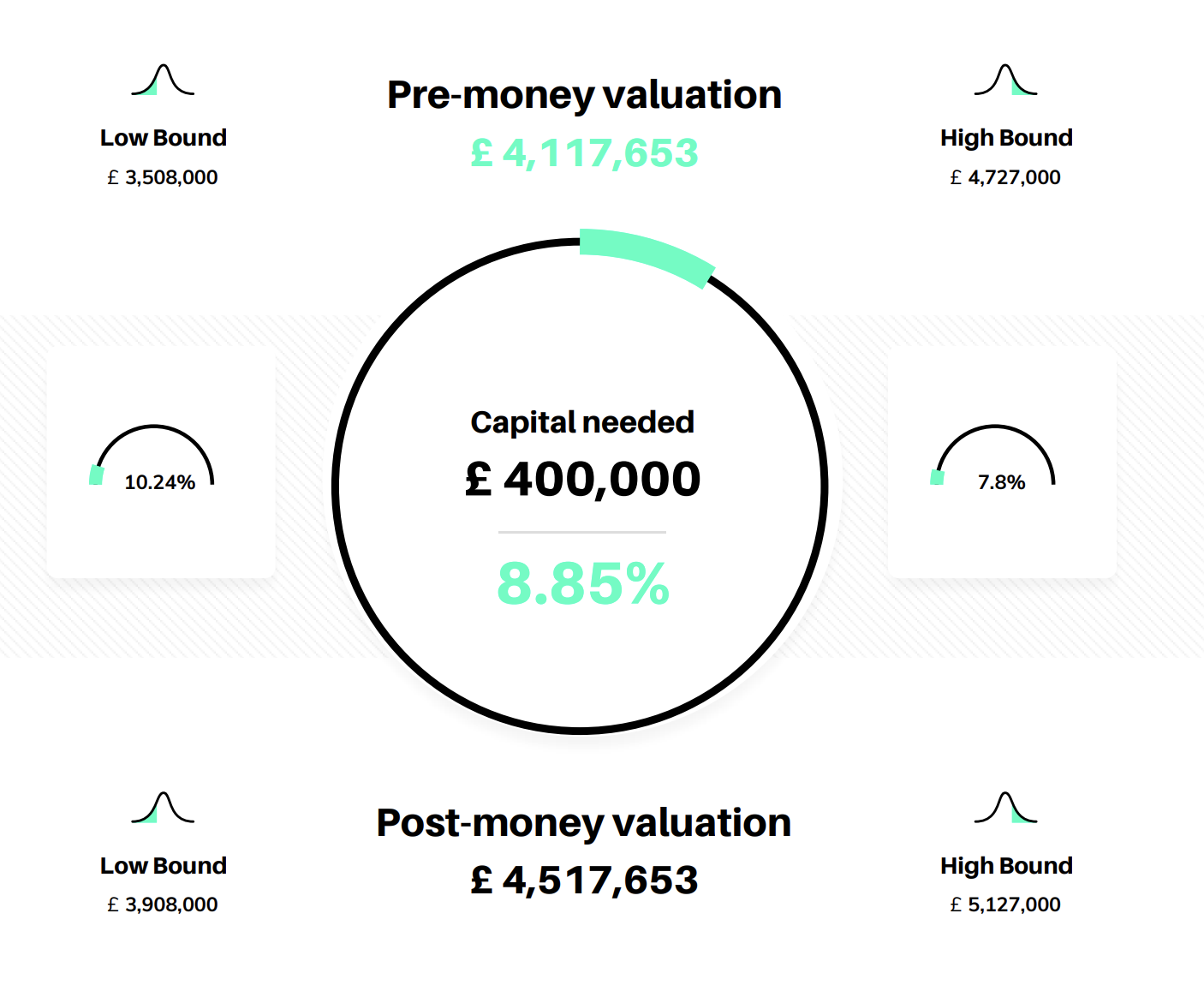Viewport: 1204px width, 997px height.
Task: Click the green tip of the 10.24% gauge
Action: 97,475
